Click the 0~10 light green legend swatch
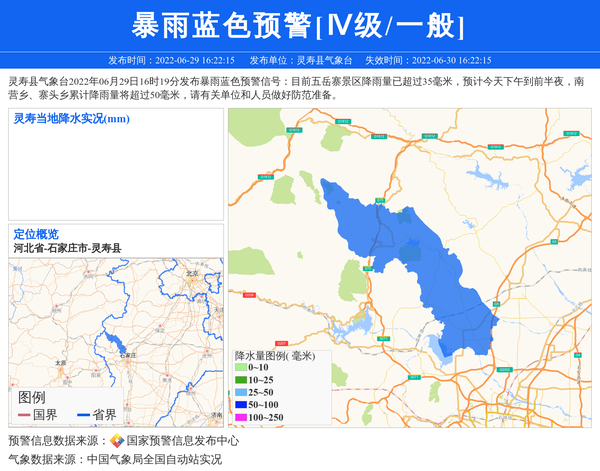The width and height of the screenshot is (600, 471). [240, 369]
